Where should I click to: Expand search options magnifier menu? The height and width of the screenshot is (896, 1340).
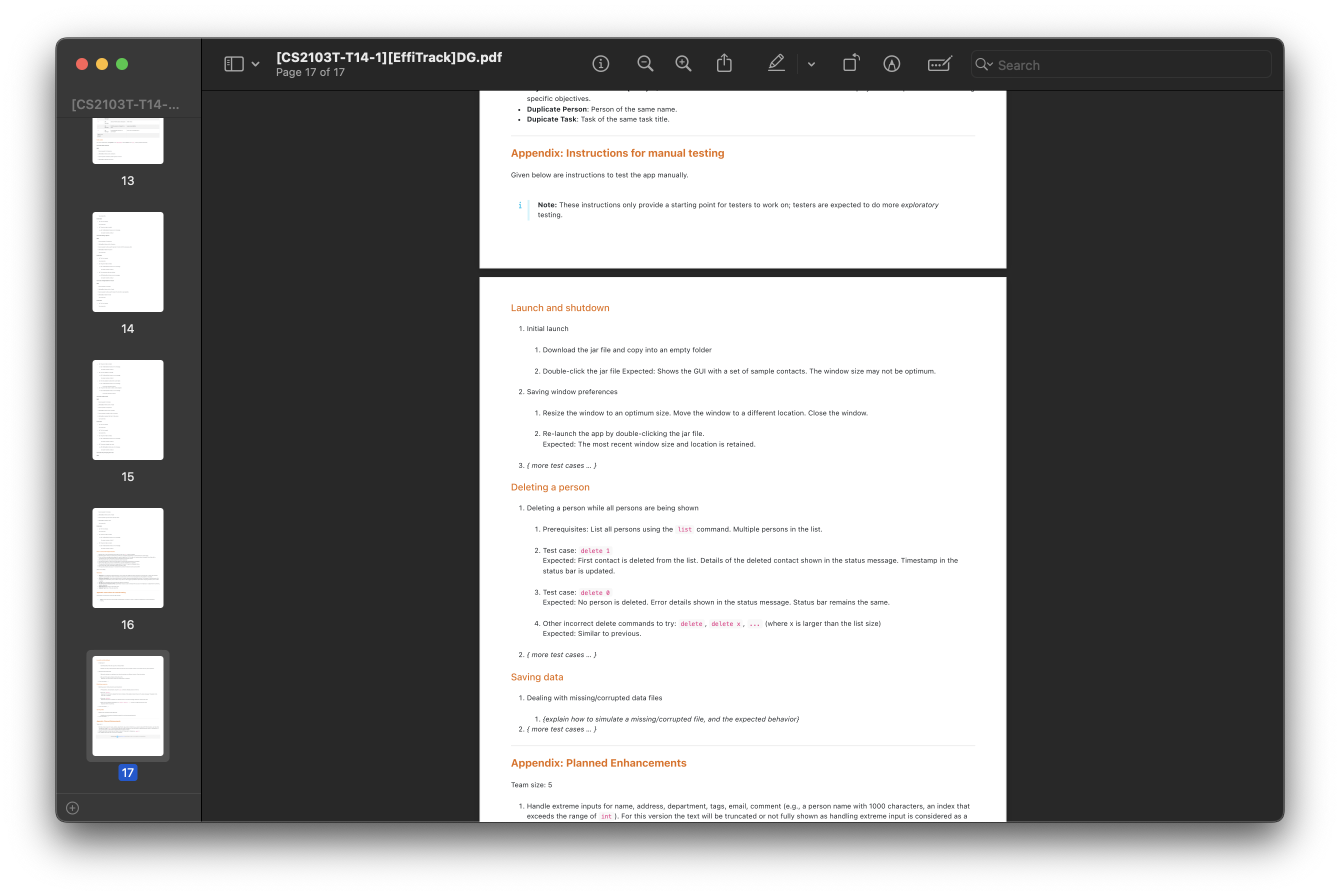point(984,64)
